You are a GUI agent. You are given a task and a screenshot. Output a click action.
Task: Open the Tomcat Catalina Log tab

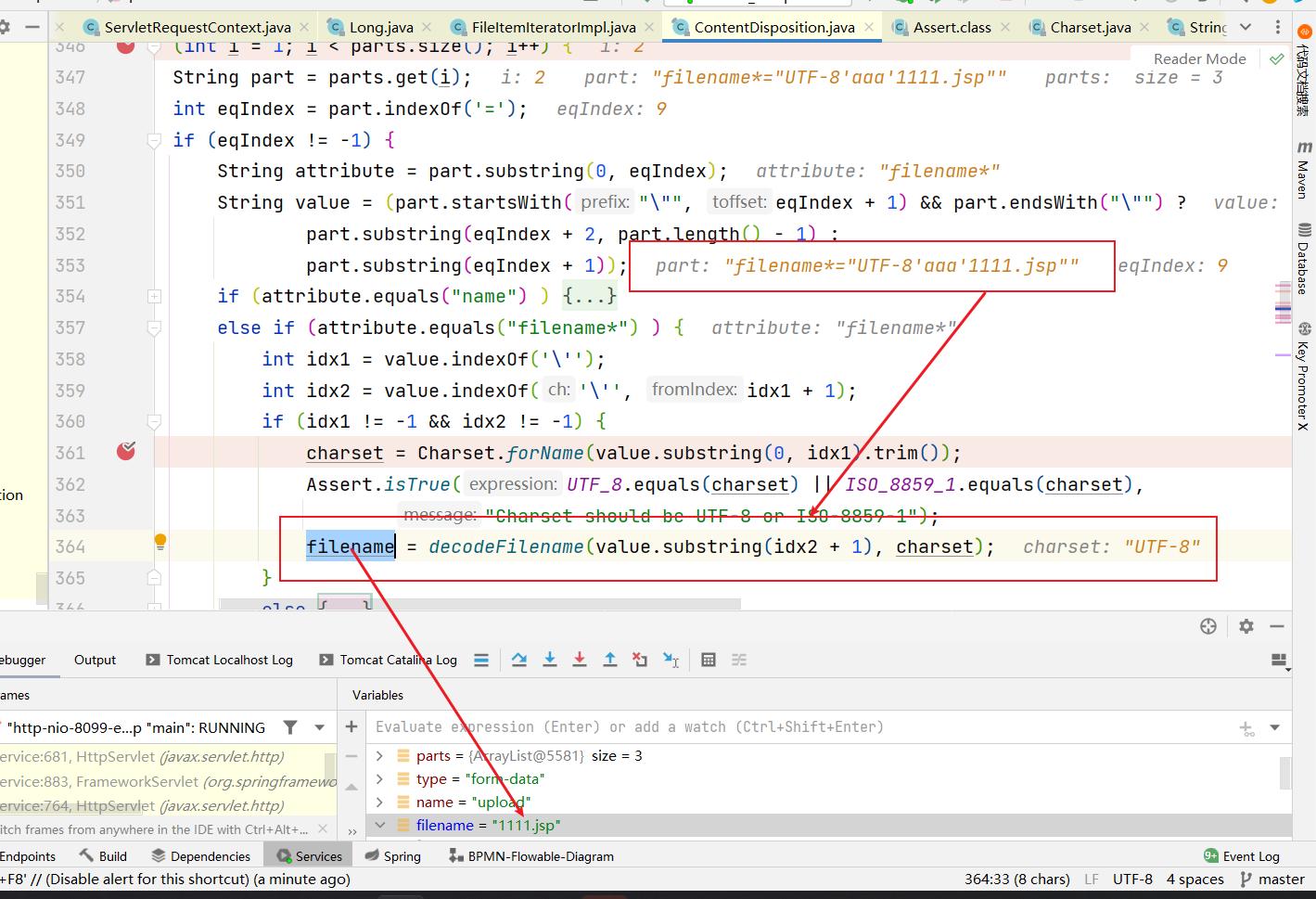pos(389,660)
